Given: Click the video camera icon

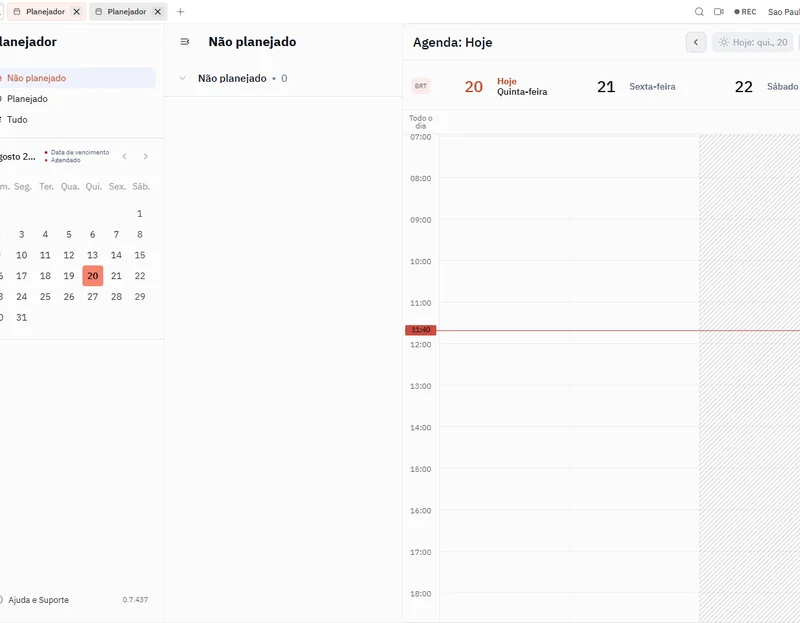Looking at the screenshot, I should (x=719, y=12).
